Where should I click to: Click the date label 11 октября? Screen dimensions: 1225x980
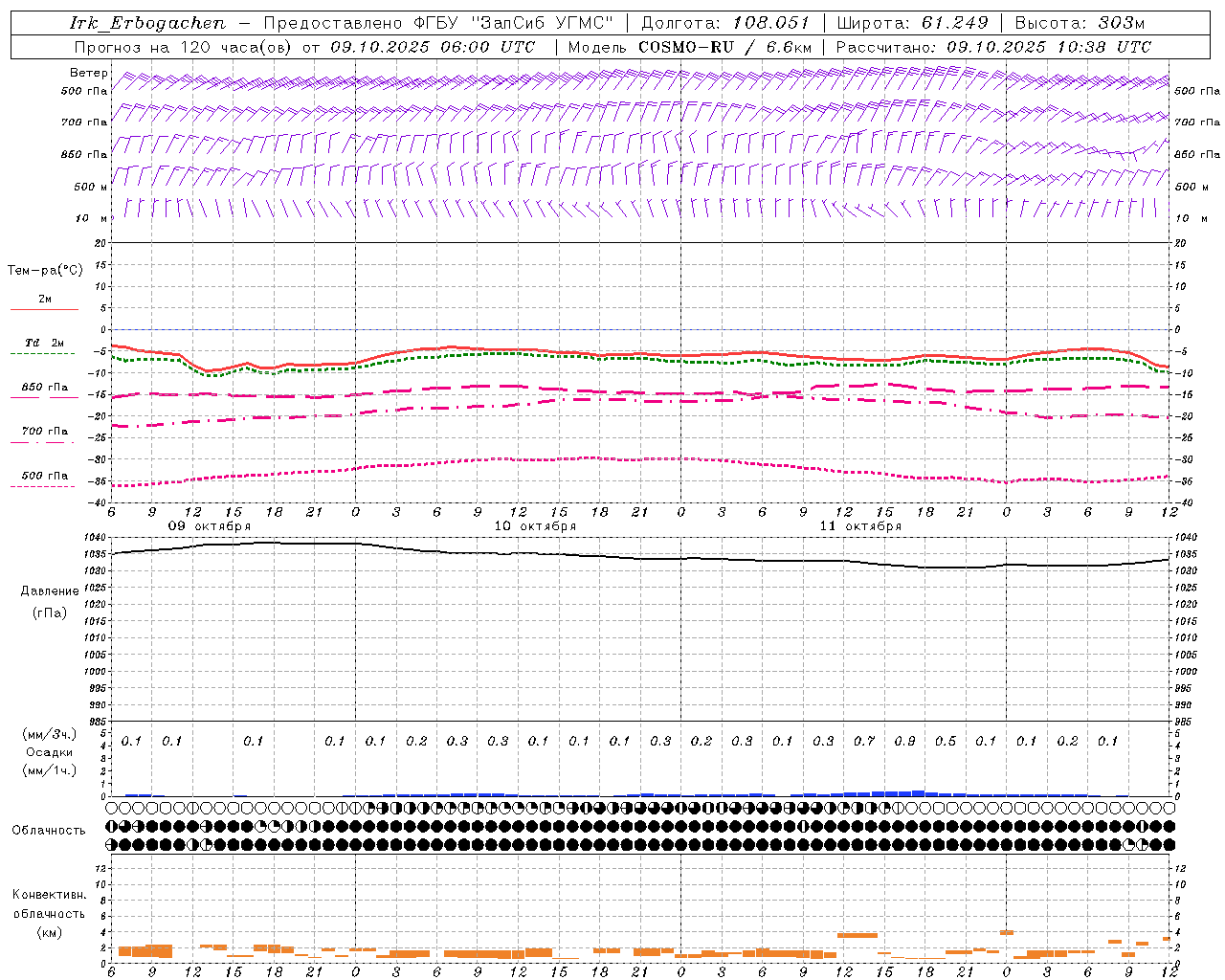(x=860, y=526)
